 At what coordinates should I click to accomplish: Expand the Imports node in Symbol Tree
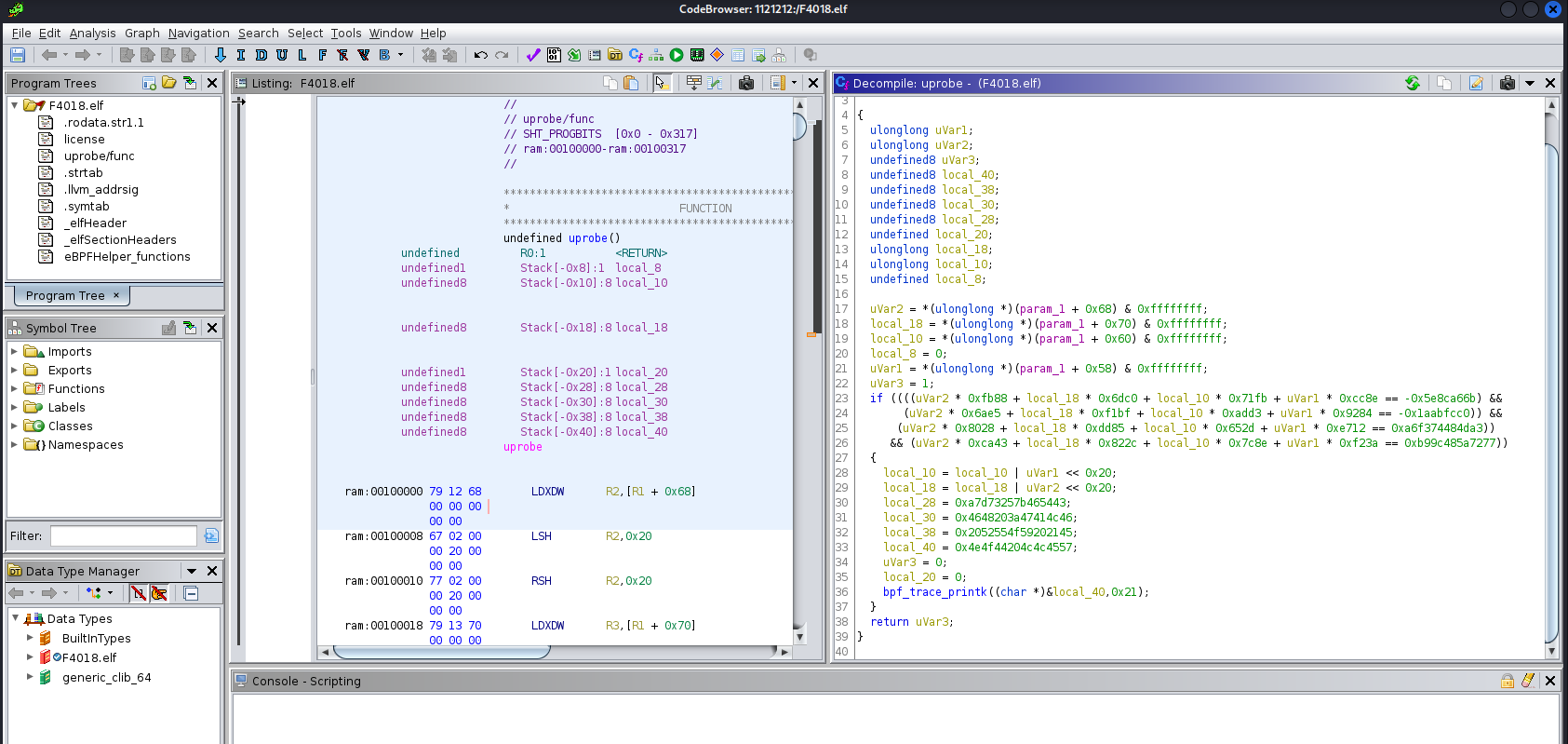[x=14, y=351]
